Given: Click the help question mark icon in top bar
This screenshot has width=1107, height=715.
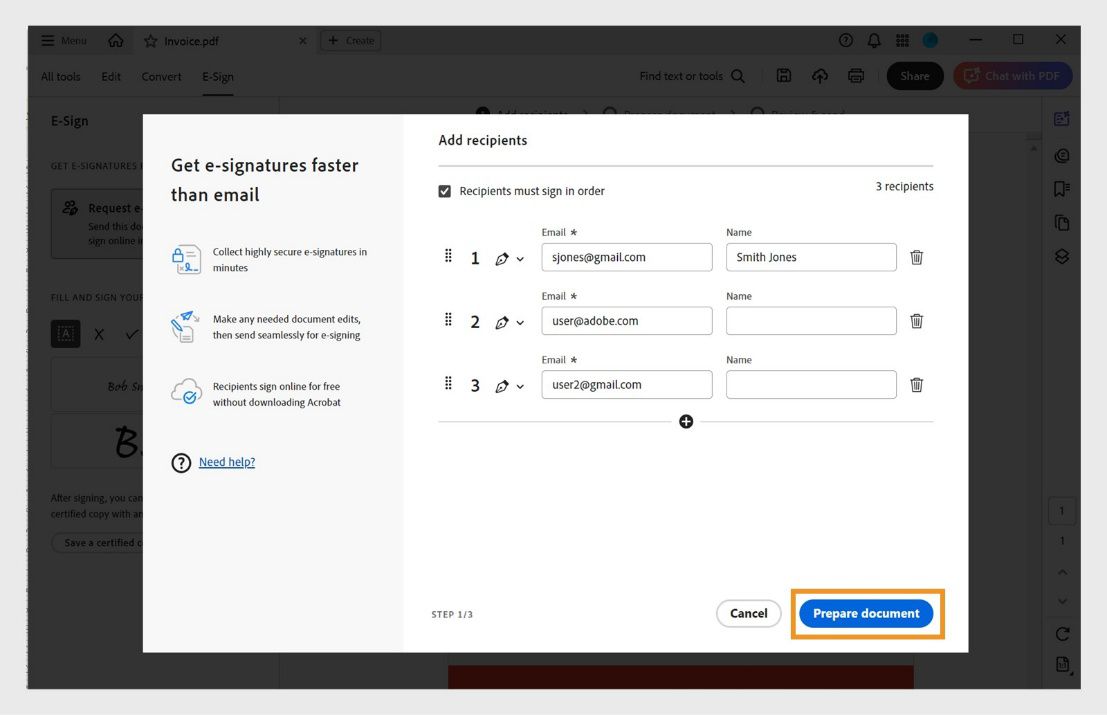Looking at the screenshot, I should coord(845,40).
